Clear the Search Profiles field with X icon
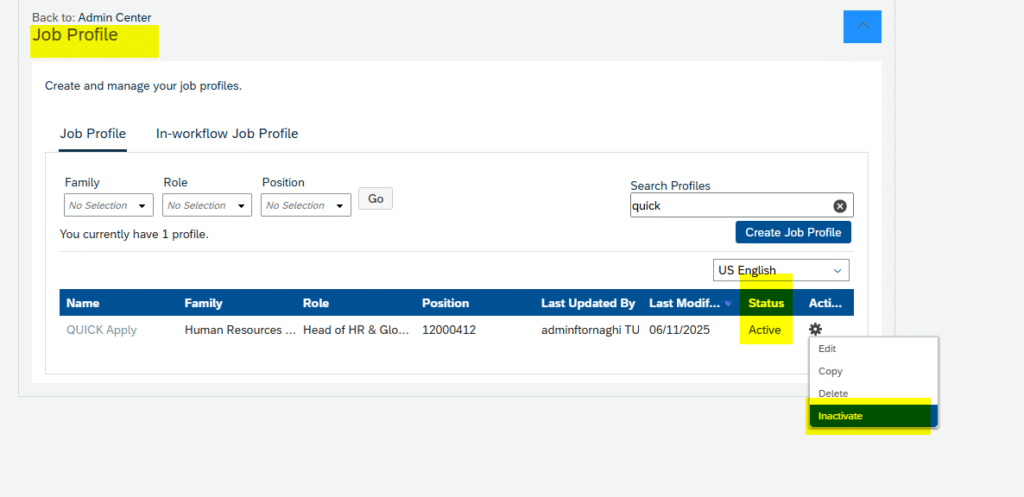The image size is (1024, 497). [840, 206]
